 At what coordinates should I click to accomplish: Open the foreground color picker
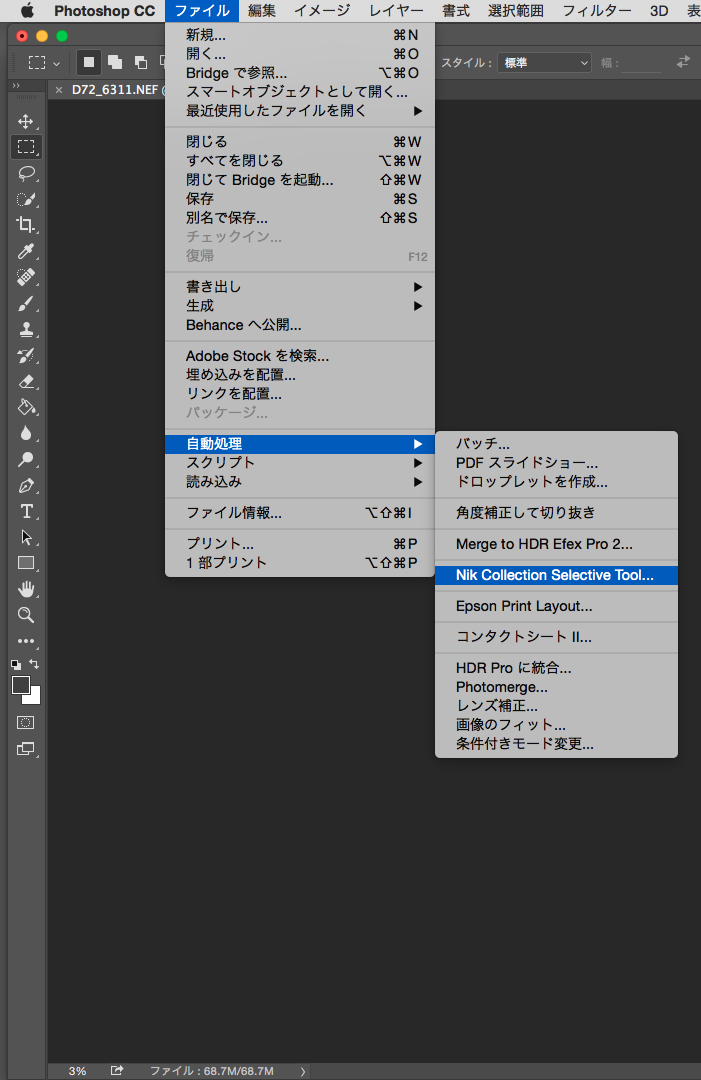point(20,685)
